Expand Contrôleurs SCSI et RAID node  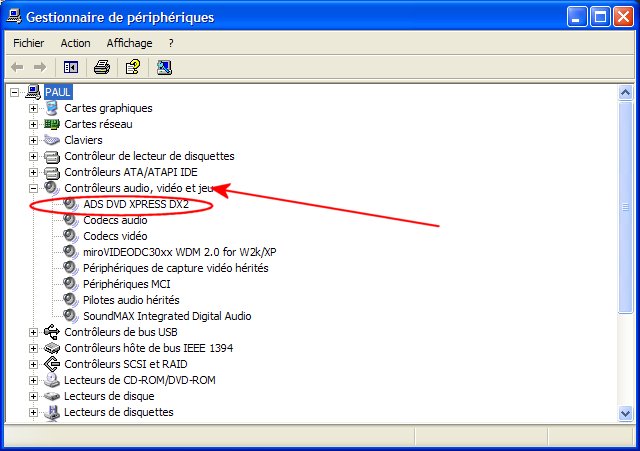[33, 364]
